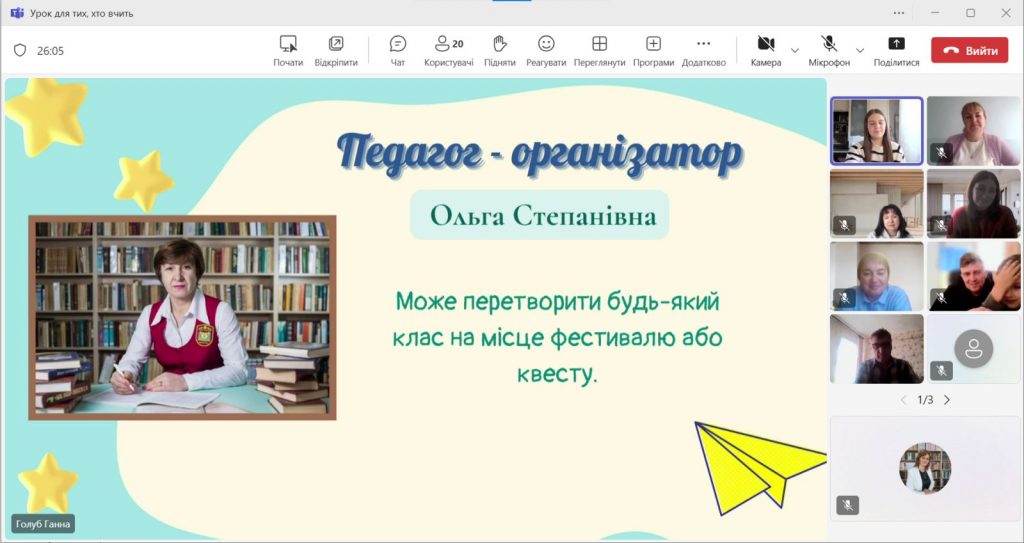Go to previous participants page arrow
The image size is (1024, 543).
[904, 400]
